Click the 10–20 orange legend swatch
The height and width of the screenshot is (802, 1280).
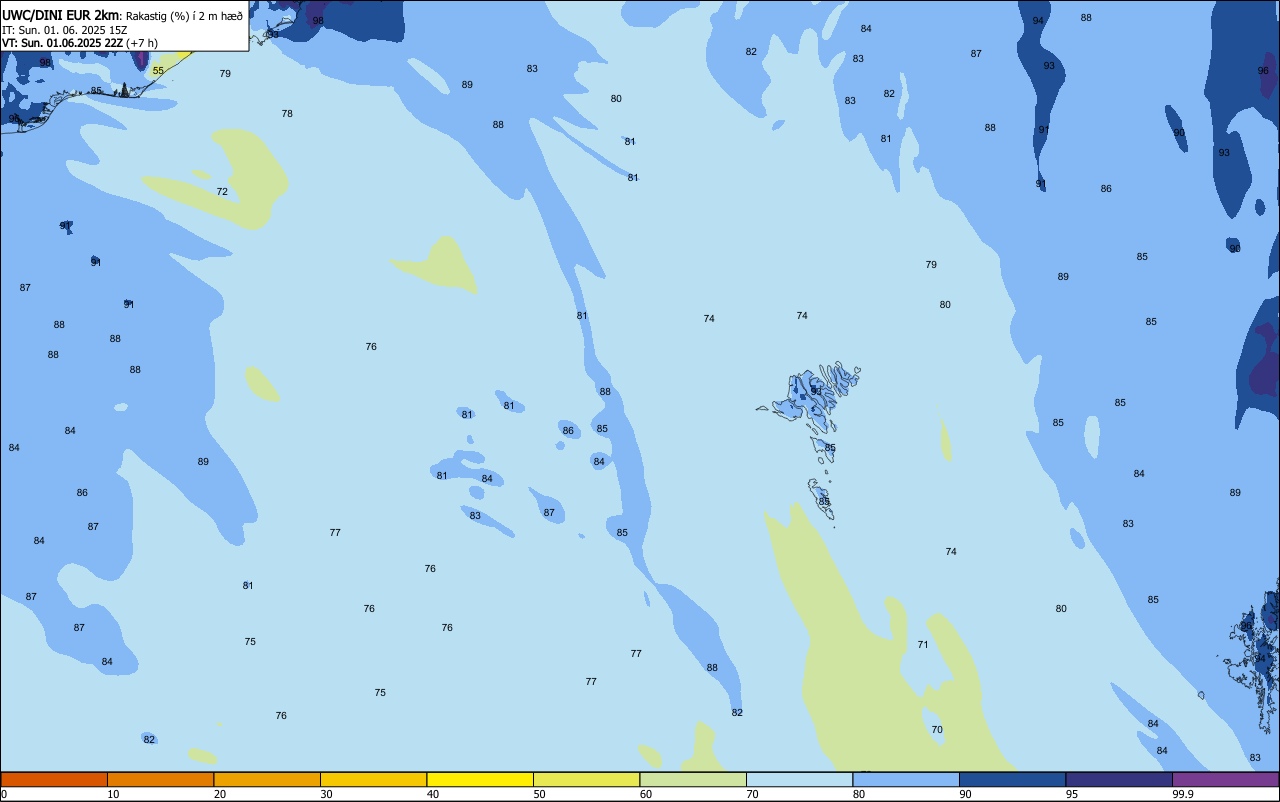(x=160, y=779)
